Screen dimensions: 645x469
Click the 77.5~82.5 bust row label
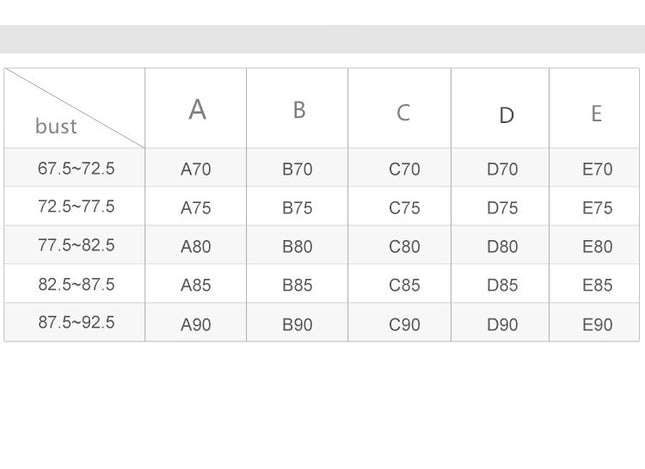[x=76, y=245]
